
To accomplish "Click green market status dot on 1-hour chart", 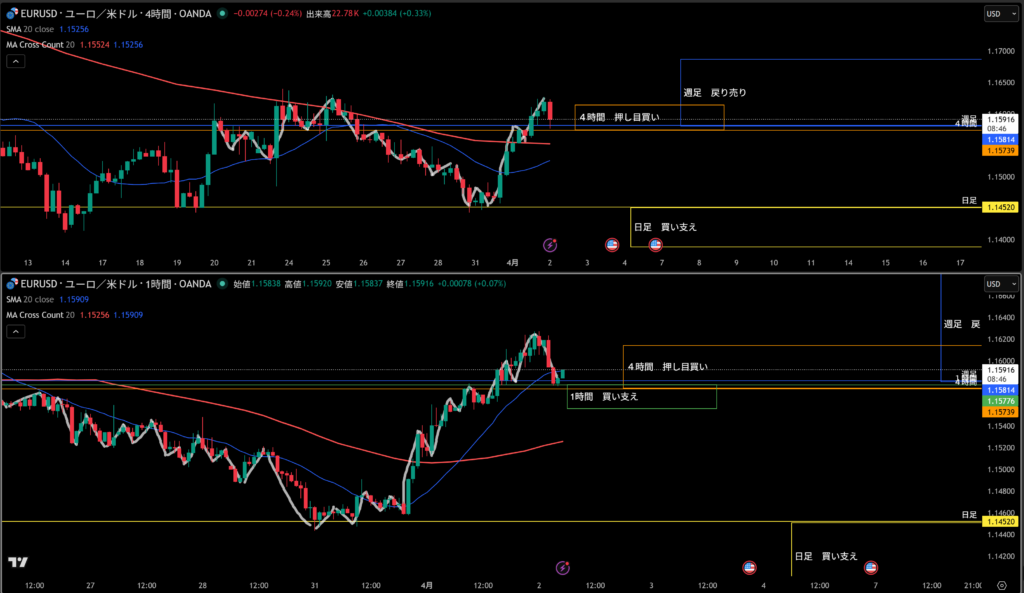I will click(220, 284).
